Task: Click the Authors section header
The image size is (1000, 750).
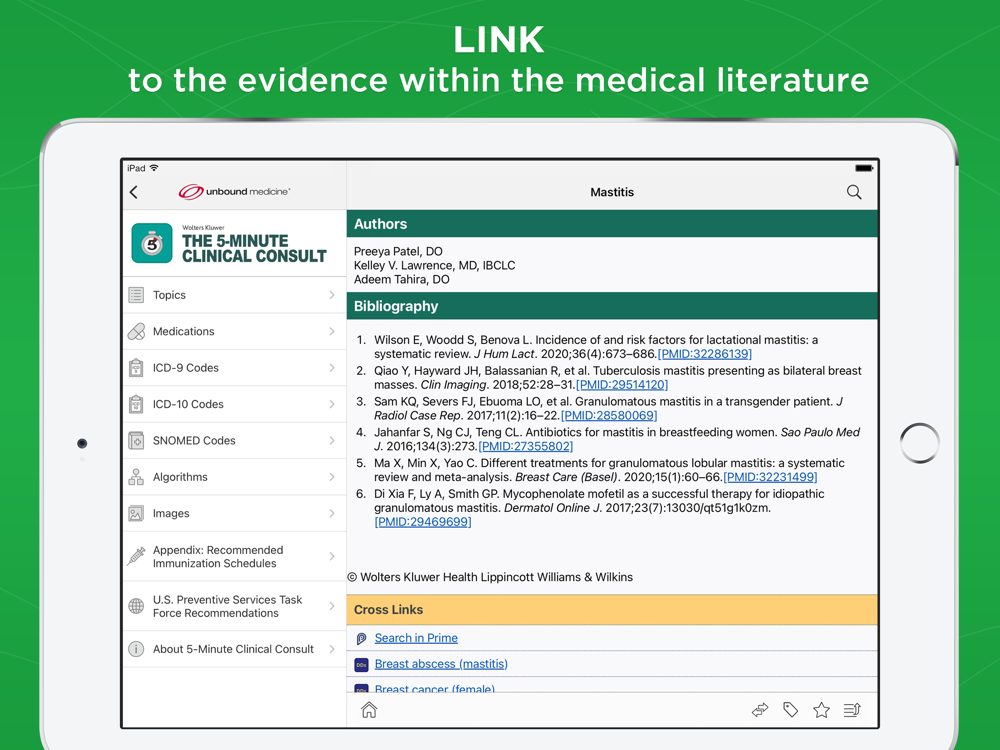Action: (612, 224)
